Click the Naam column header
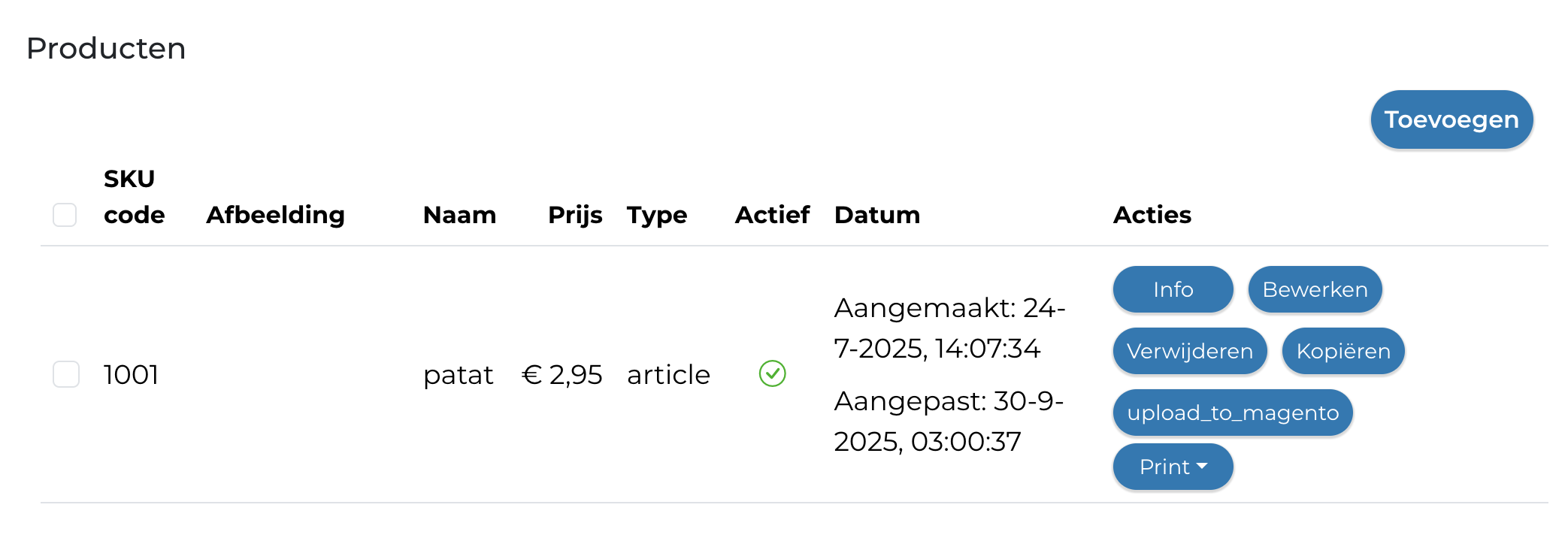This screenshot has width=1568, height=547. [x=459, y=215]
